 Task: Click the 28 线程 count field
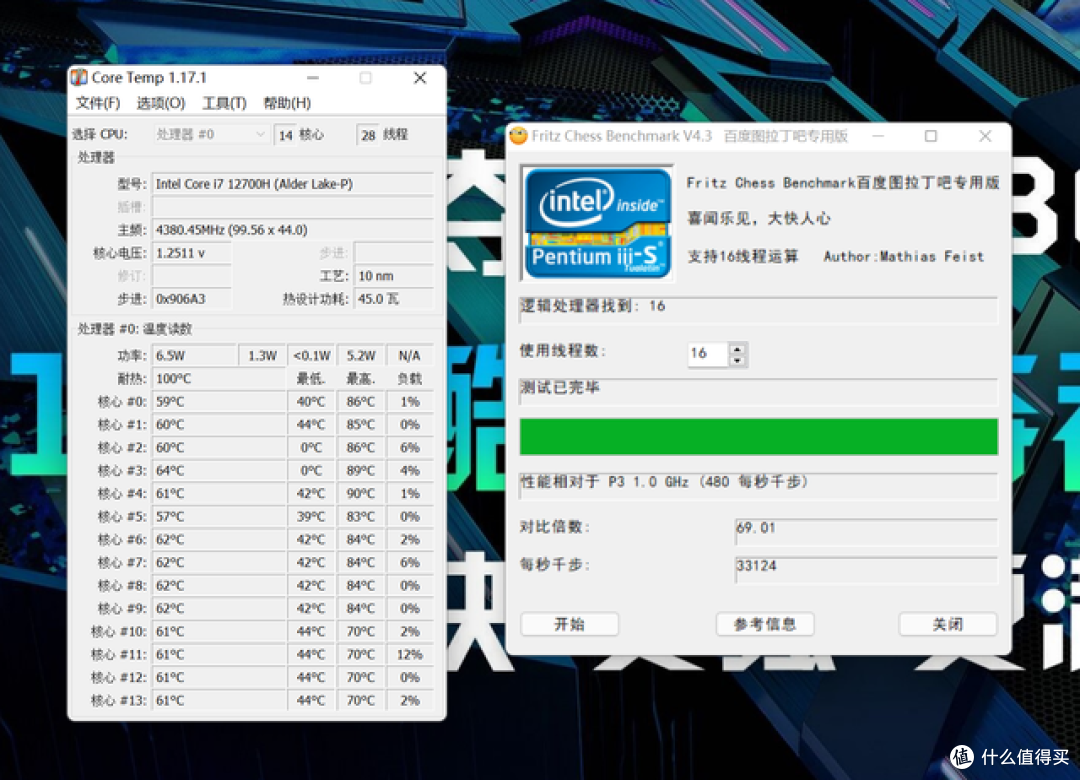(x=368, y=135)
